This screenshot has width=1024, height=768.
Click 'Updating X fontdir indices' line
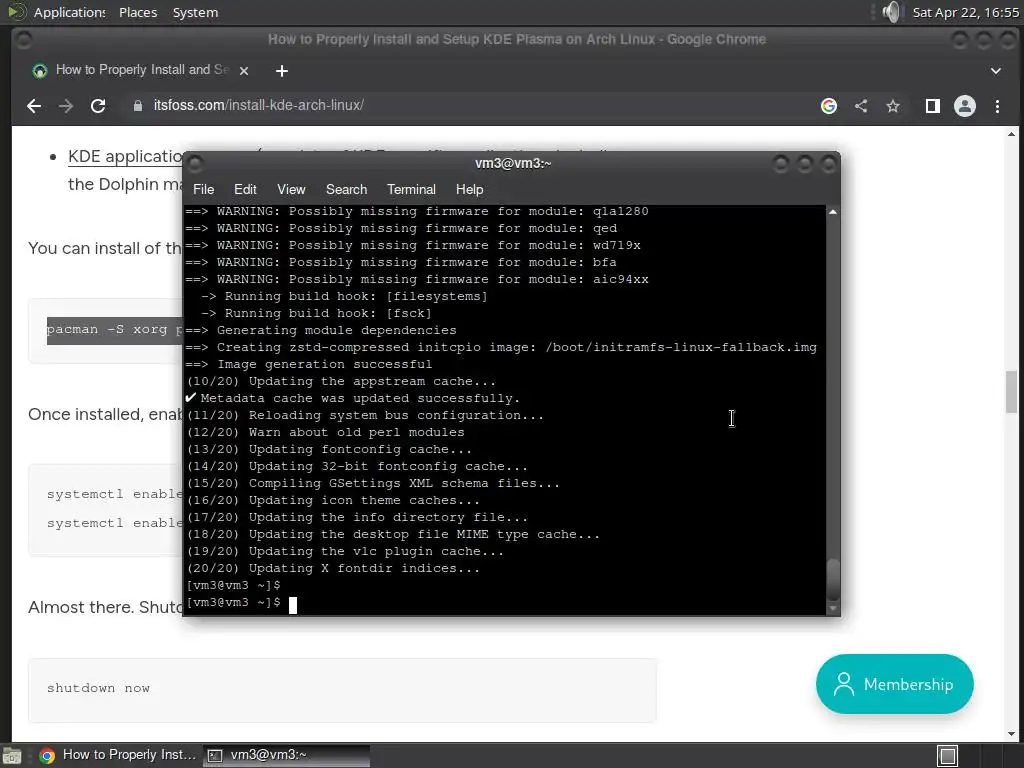333,568
